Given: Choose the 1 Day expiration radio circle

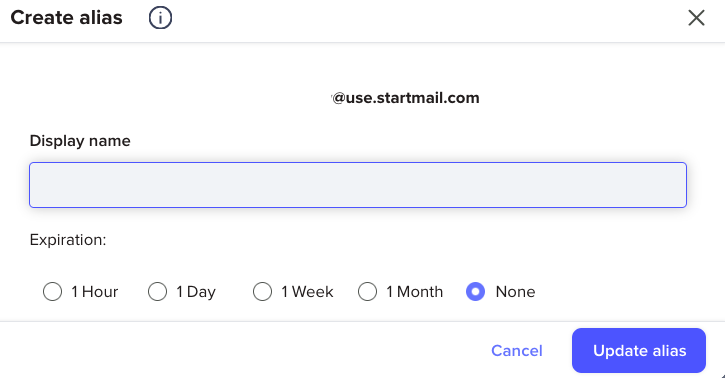Looking at the screenshot, I should pyautogui.click(x=157, y=292).
